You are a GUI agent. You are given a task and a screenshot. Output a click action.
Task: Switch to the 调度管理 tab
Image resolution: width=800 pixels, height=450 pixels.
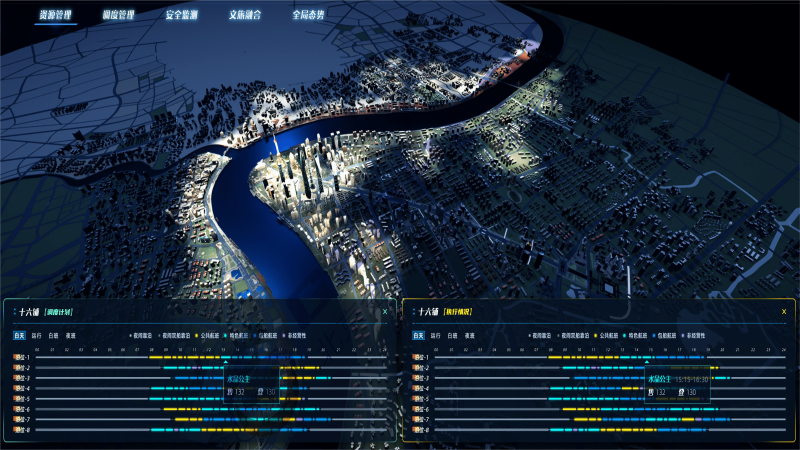118,16
